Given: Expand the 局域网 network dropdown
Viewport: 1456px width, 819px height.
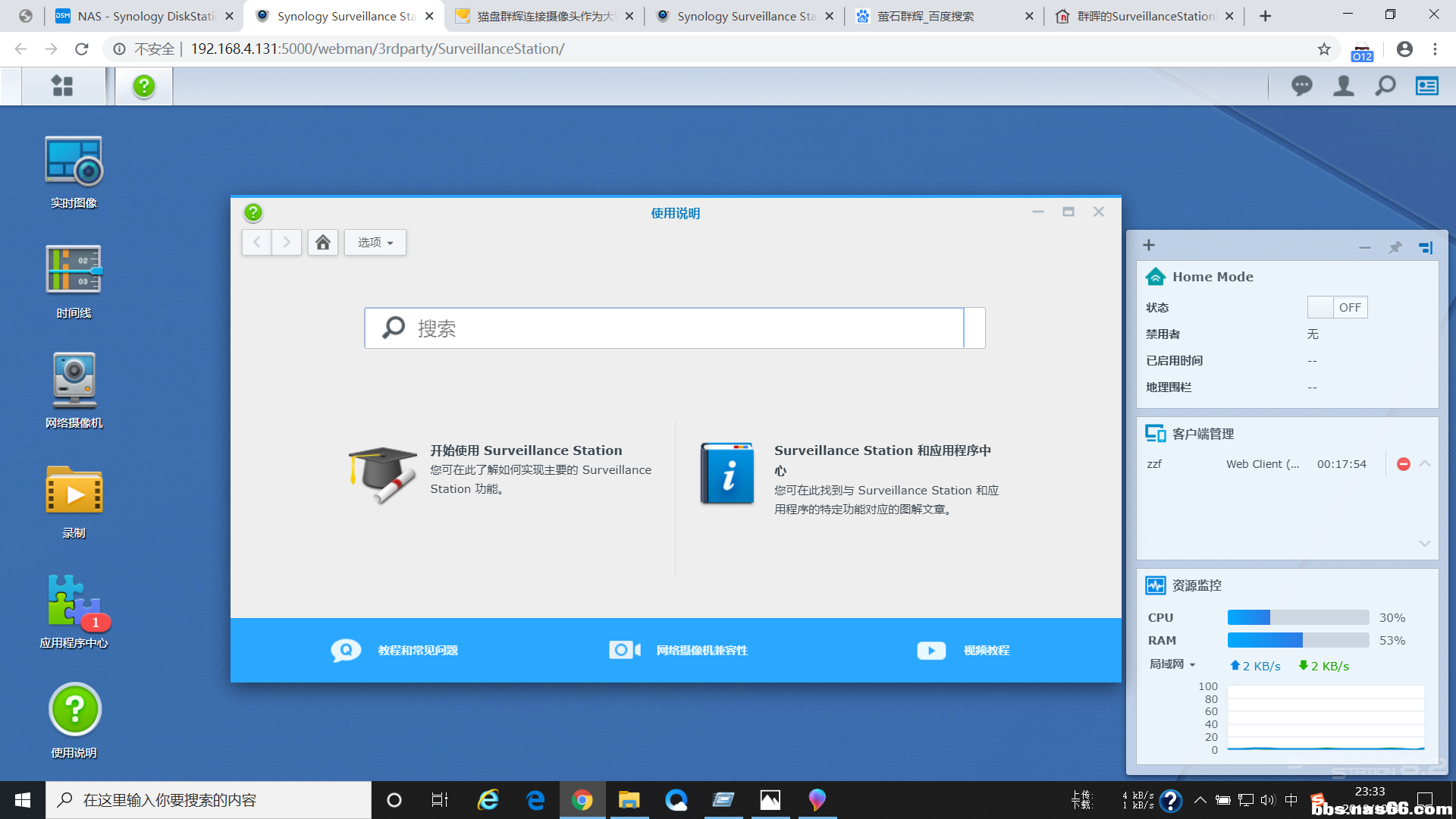Looking at the screenshot, I should (1172, 665).
